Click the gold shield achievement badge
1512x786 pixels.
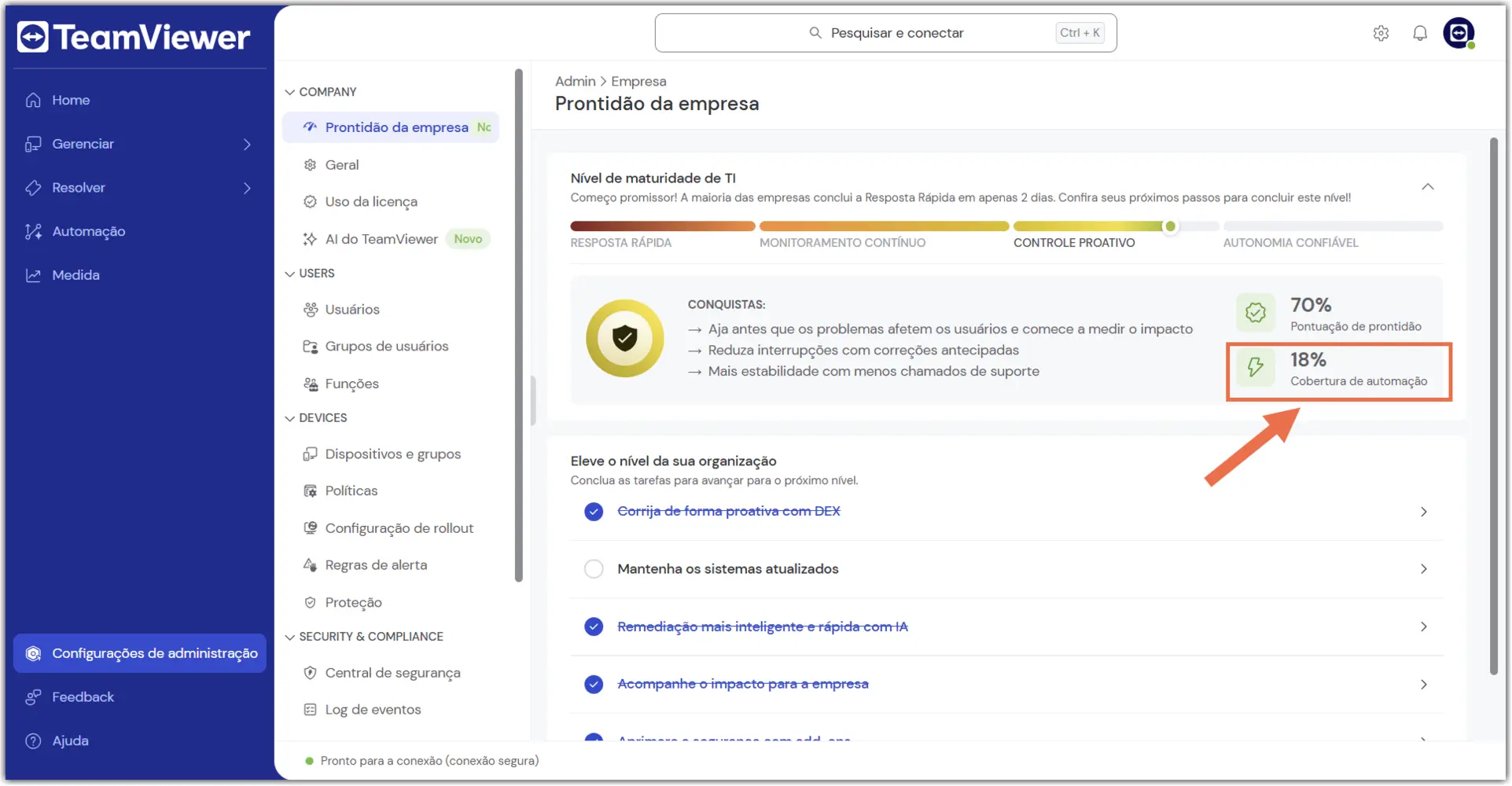[x=624, y=338]
